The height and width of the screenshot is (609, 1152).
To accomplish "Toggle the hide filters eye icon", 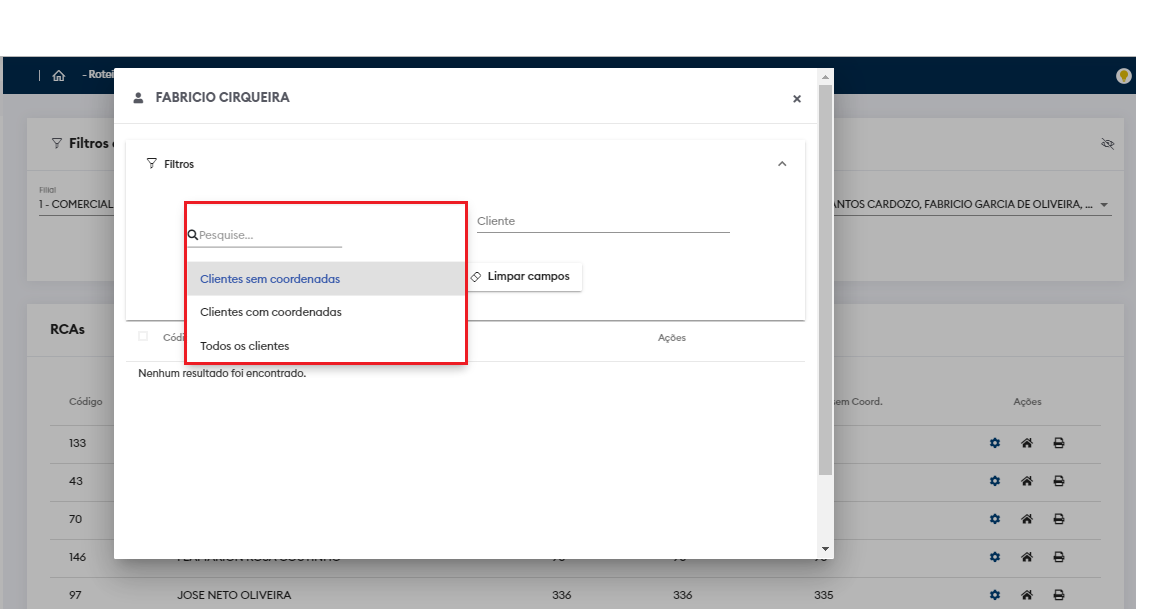I will 1108,143.
